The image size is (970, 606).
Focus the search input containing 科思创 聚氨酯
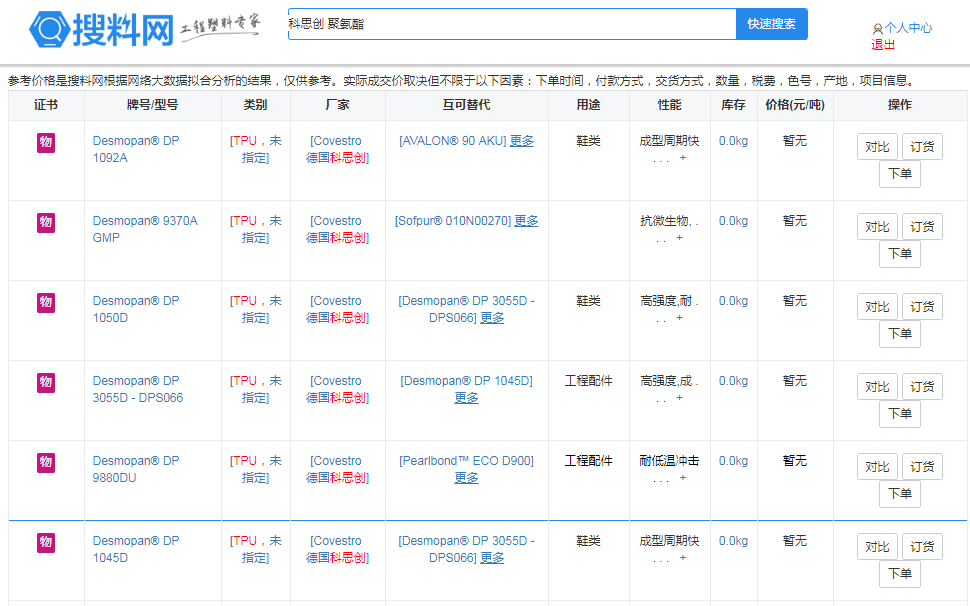510,24
